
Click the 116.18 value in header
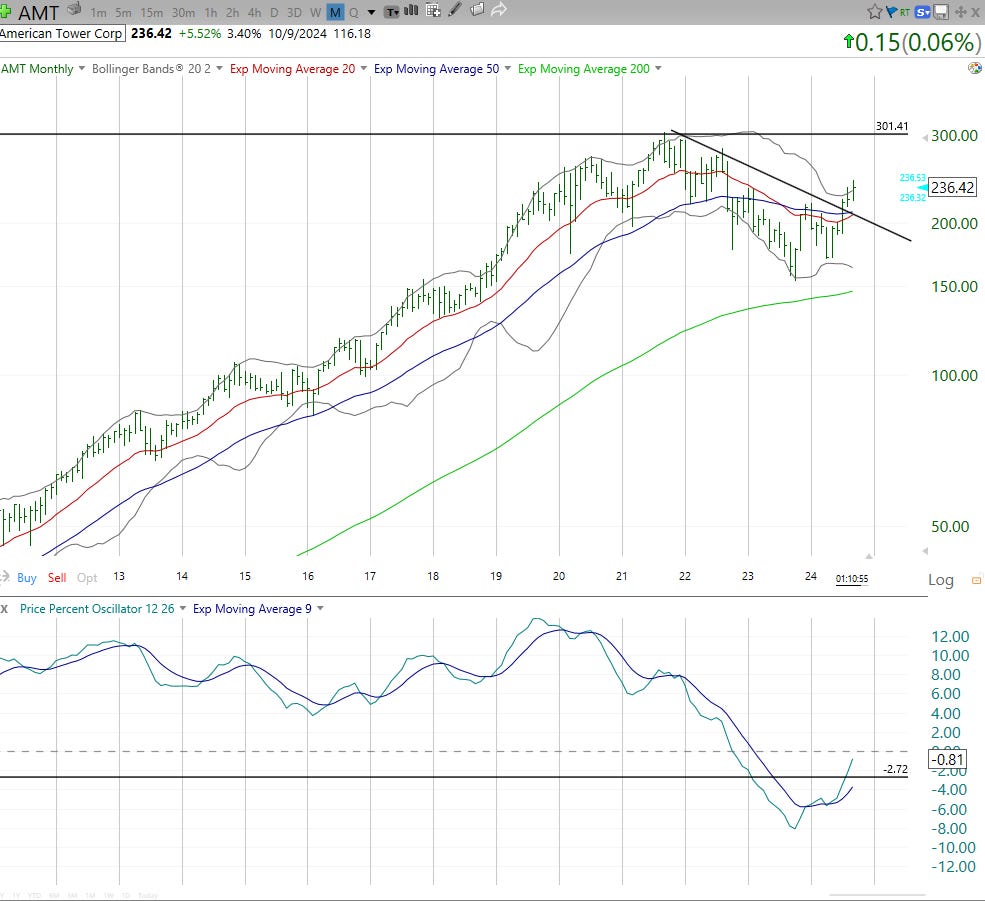point(352,33)
